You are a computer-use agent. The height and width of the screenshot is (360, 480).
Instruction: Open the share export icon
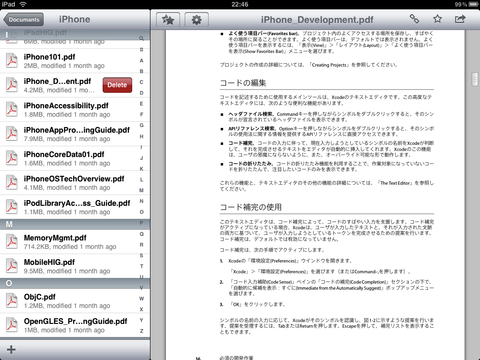[460, 19]
